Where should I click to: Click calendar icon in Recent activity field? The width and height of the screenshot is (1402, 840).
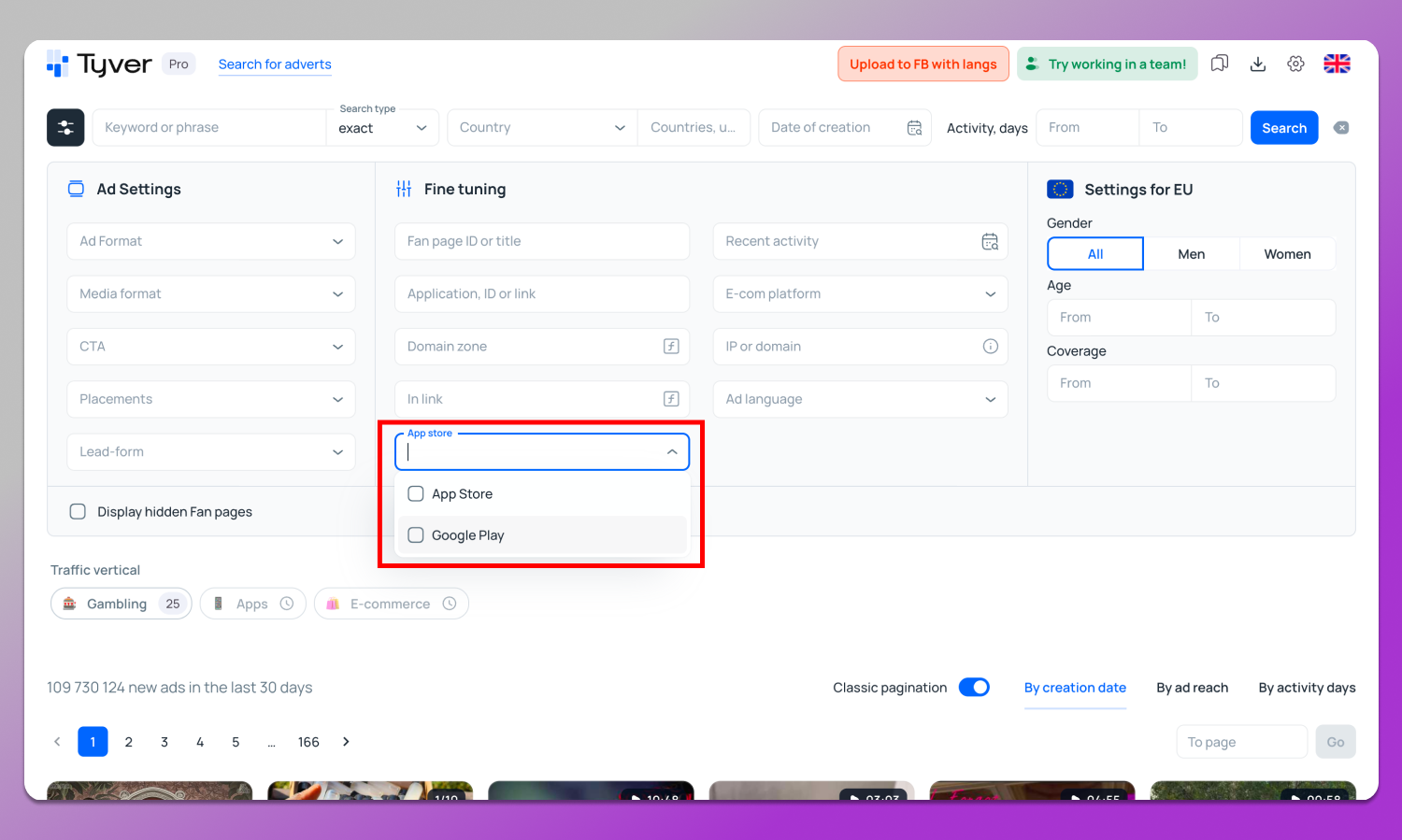pyautogui.click(x=990, y=242)
